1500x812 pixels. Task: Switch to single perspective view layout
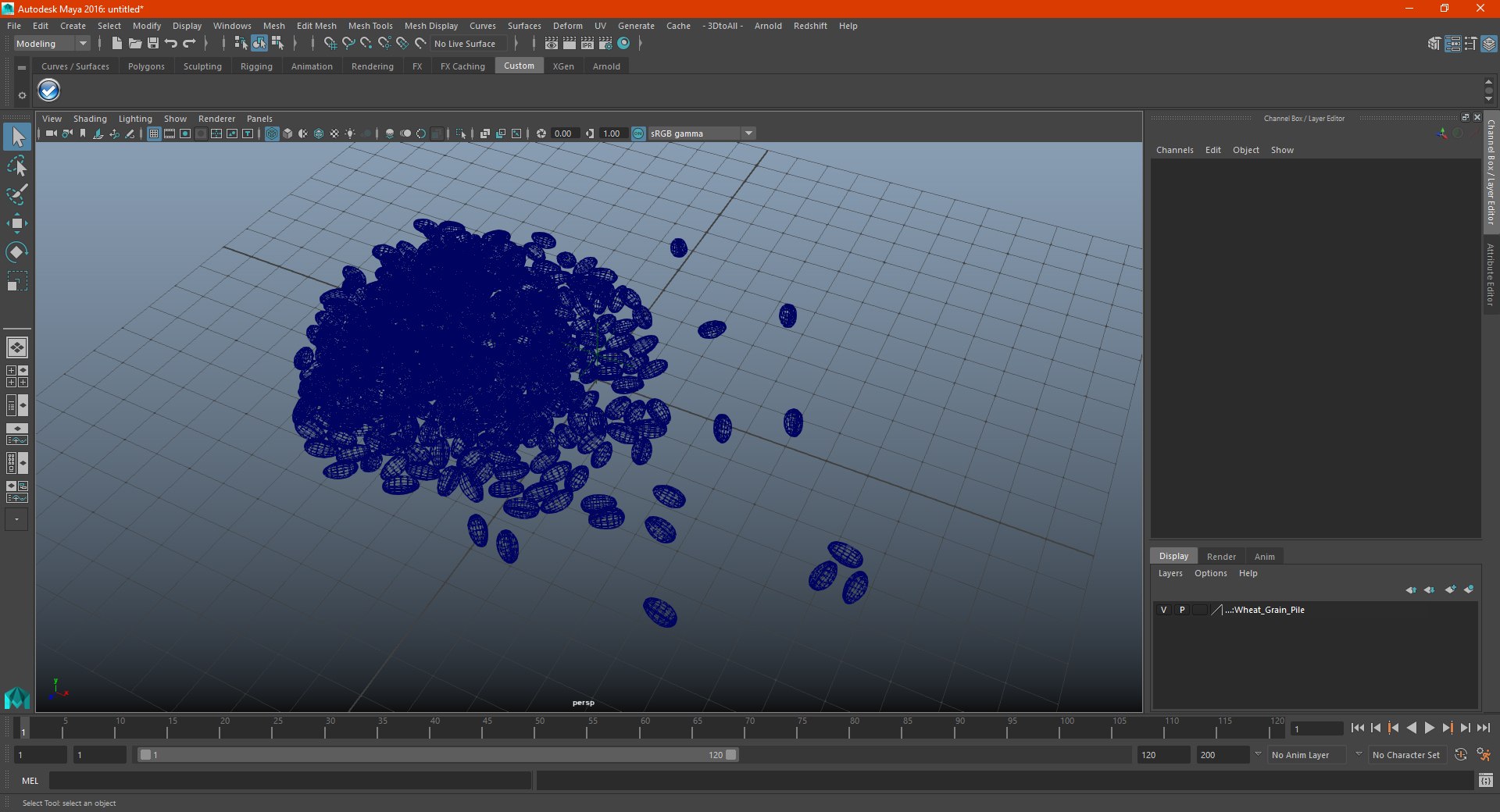tap(17, 347)
